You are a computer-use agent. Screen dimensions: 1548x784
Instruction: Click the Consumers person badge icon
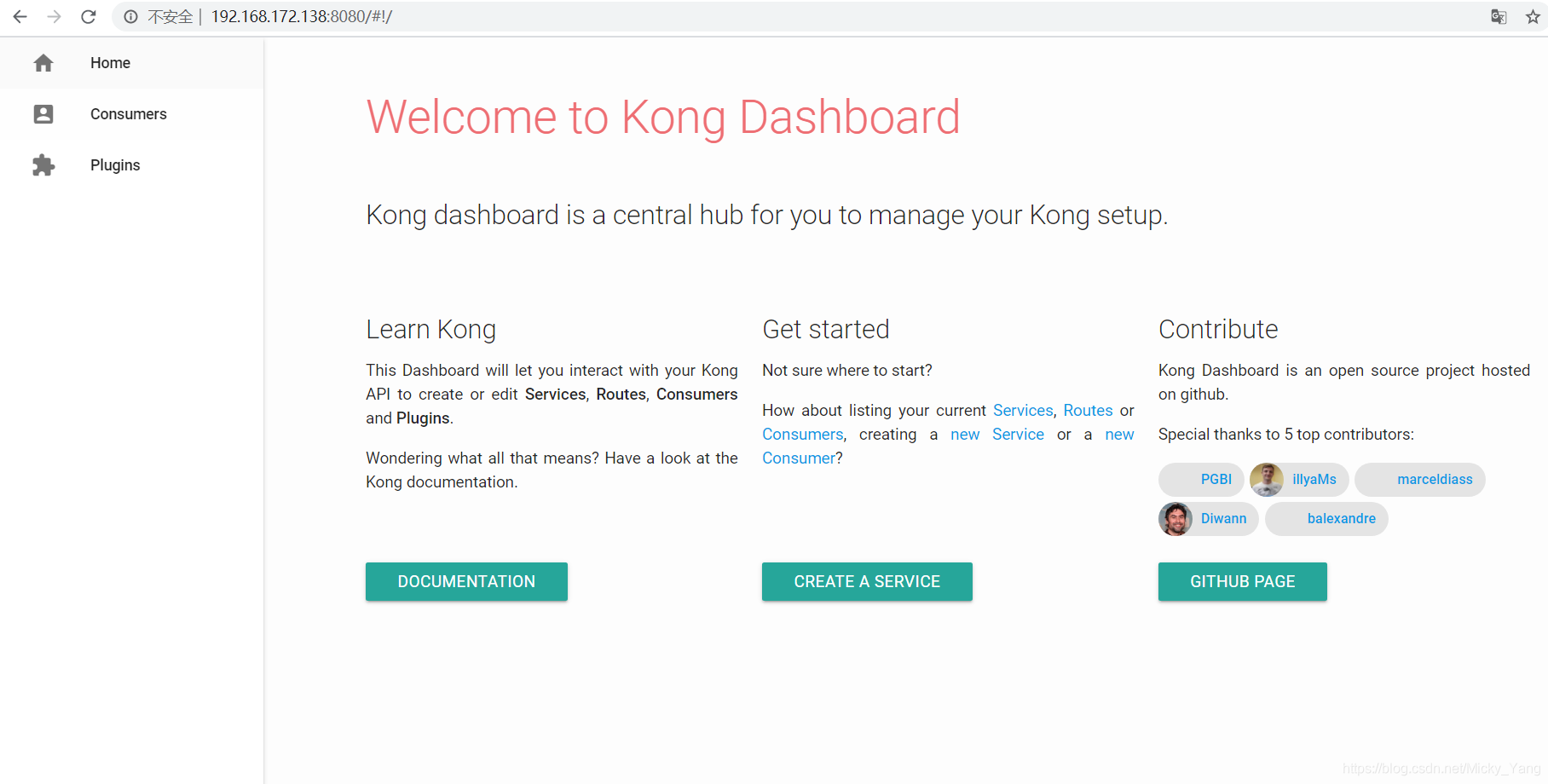(x=43, y=114)
